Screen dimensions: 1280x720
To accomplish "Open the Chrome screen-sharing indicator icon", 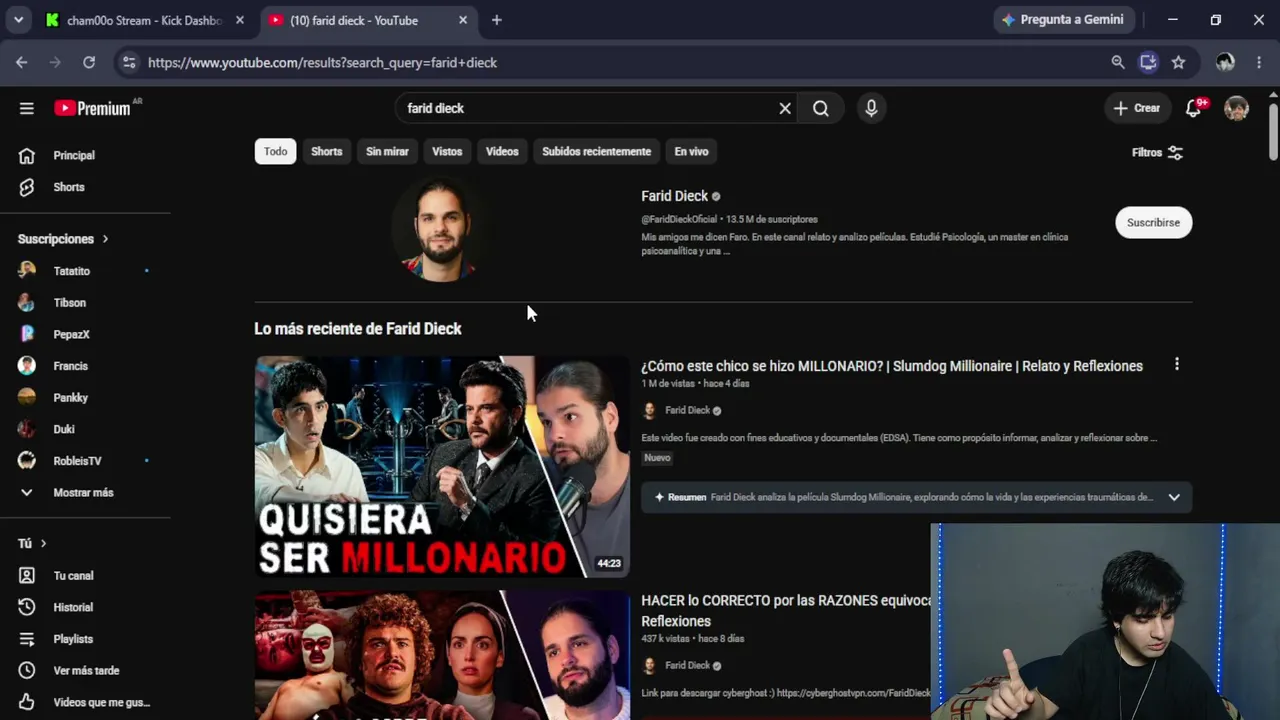I will pos(1148,62).
